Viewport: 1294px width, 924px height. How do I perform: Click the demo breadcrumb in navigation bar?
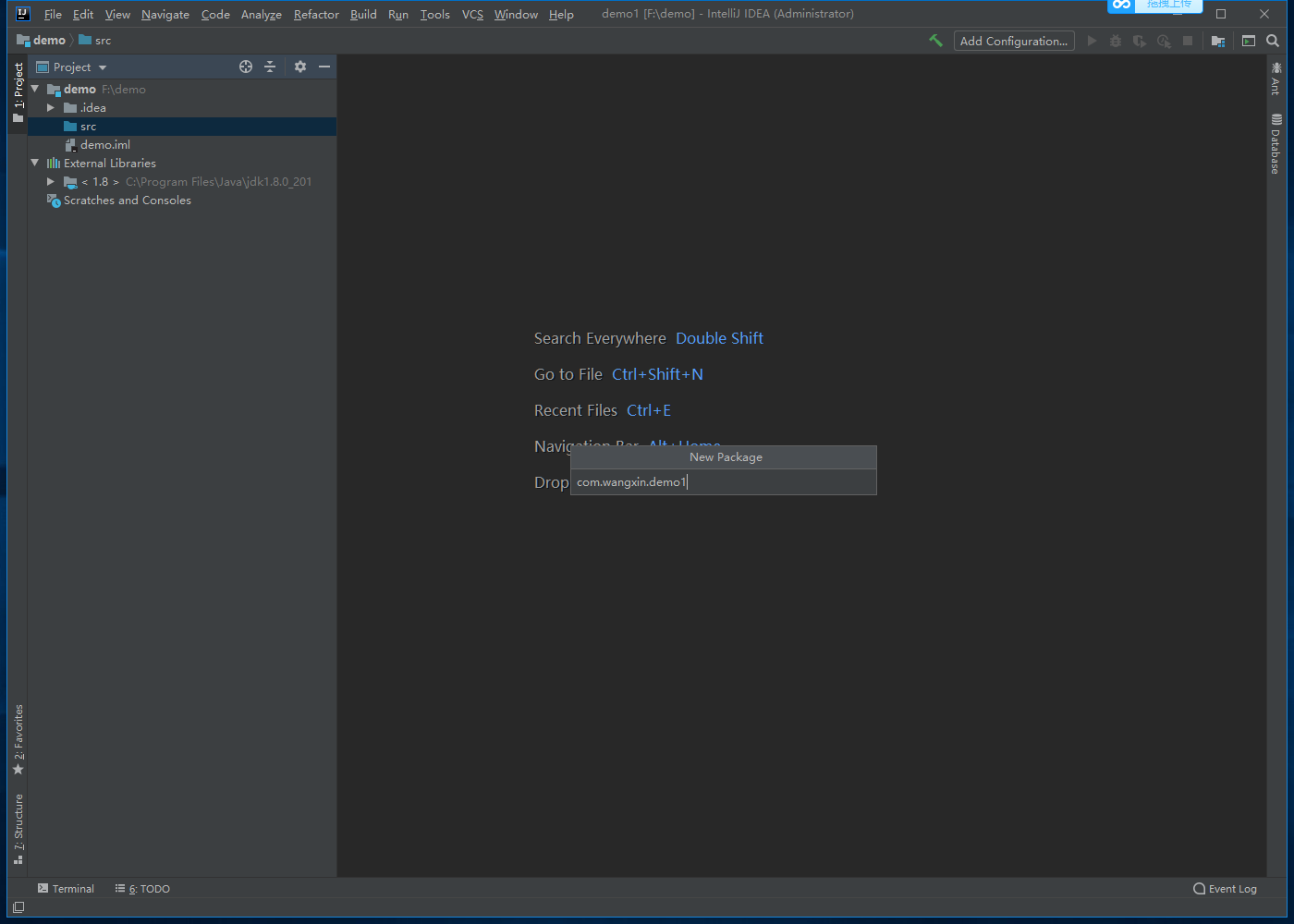point(42,41)
